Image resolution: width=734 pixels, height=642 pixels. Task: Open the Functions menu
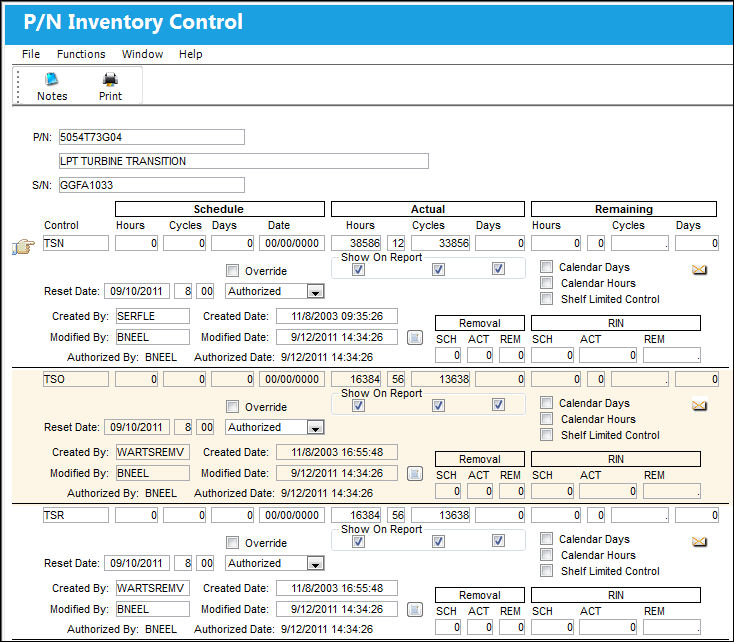(81, 54)
